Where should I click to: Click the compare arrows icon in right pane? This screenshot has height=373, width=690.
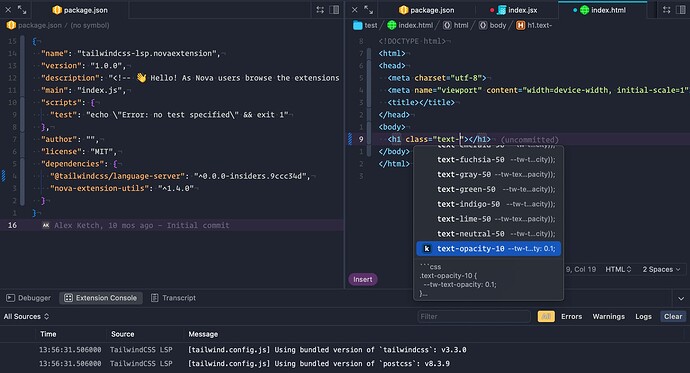coord(667,10)
